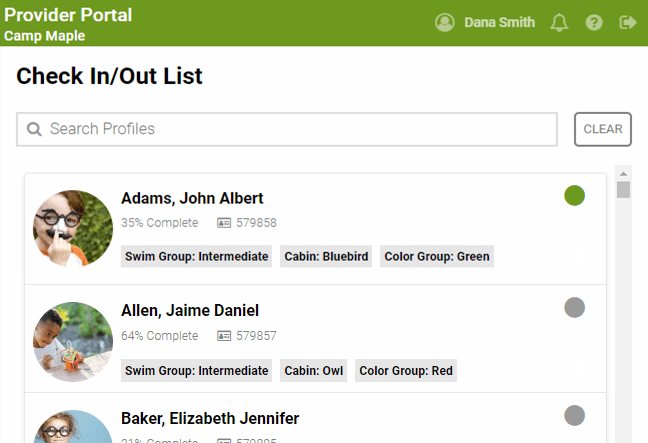
Task: Click the log out icon
Action: pos(628,23)
